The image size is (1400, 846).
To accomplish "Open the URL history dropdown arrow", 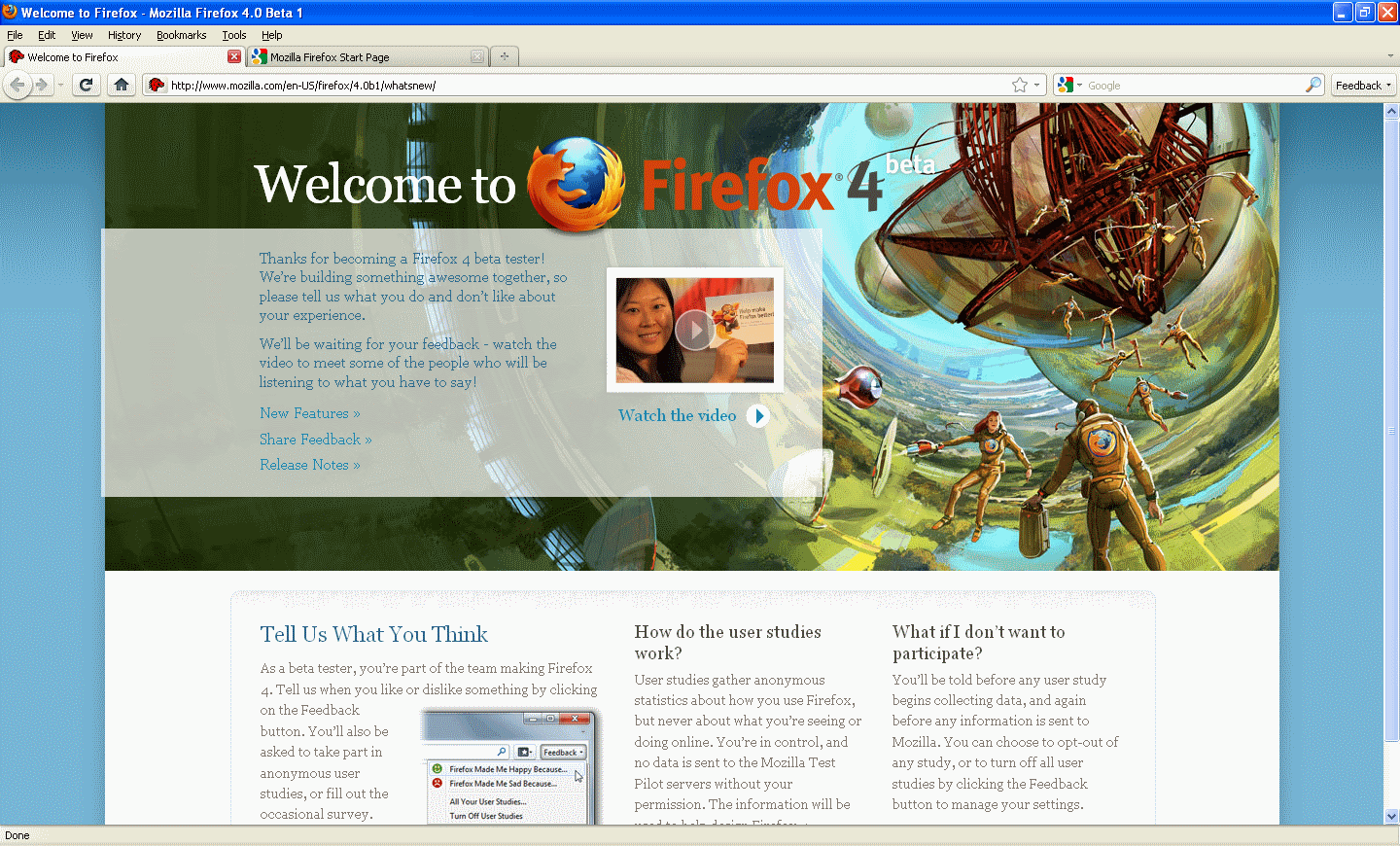I will (1037, 86).
